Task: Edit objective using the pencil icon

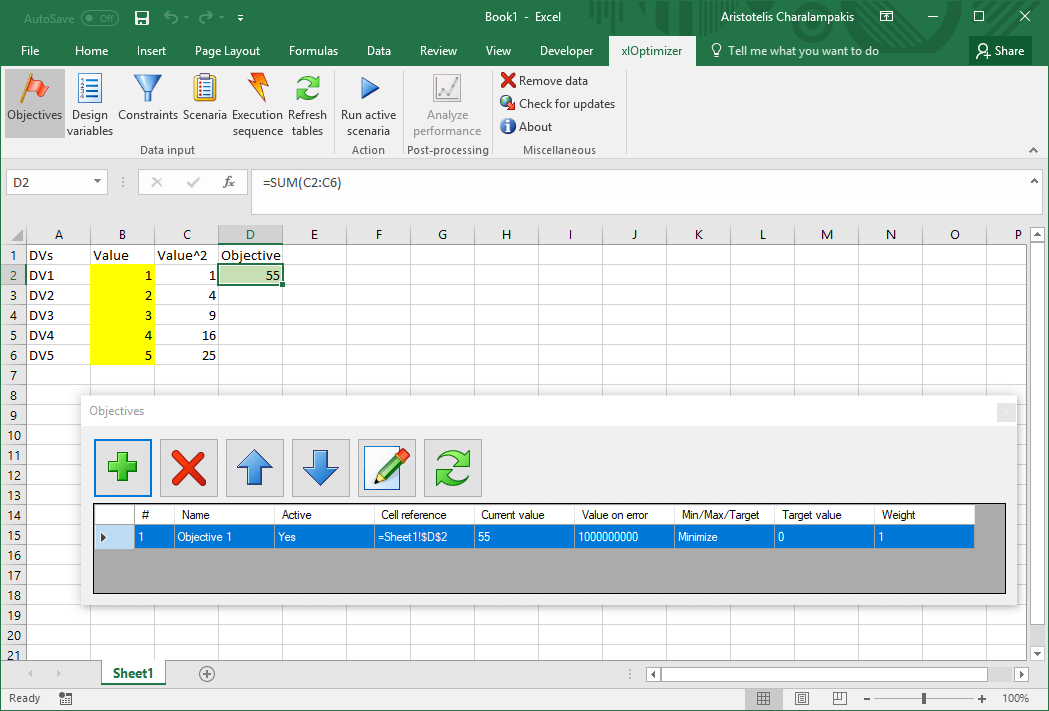Action: tap(387, 468)
